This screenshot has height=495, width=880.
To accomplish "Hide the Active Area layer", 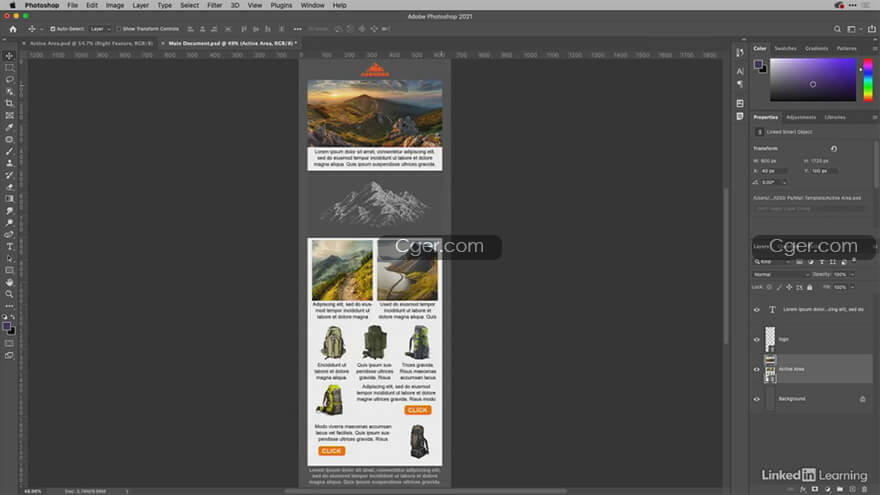I will (x=757, y=369).
